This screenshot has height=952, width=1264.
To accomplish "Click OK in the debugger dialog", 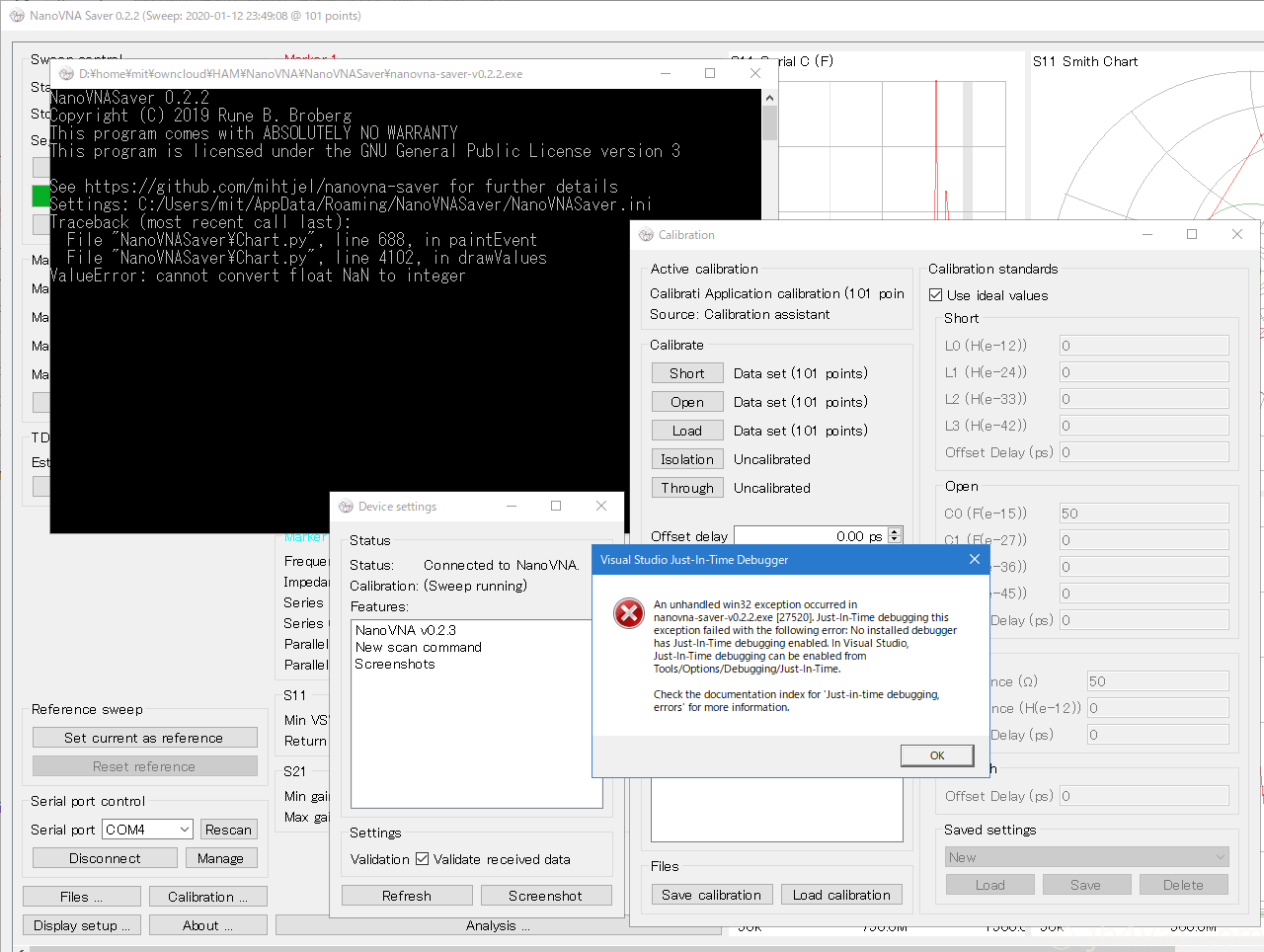I will (x=937, y=755).
